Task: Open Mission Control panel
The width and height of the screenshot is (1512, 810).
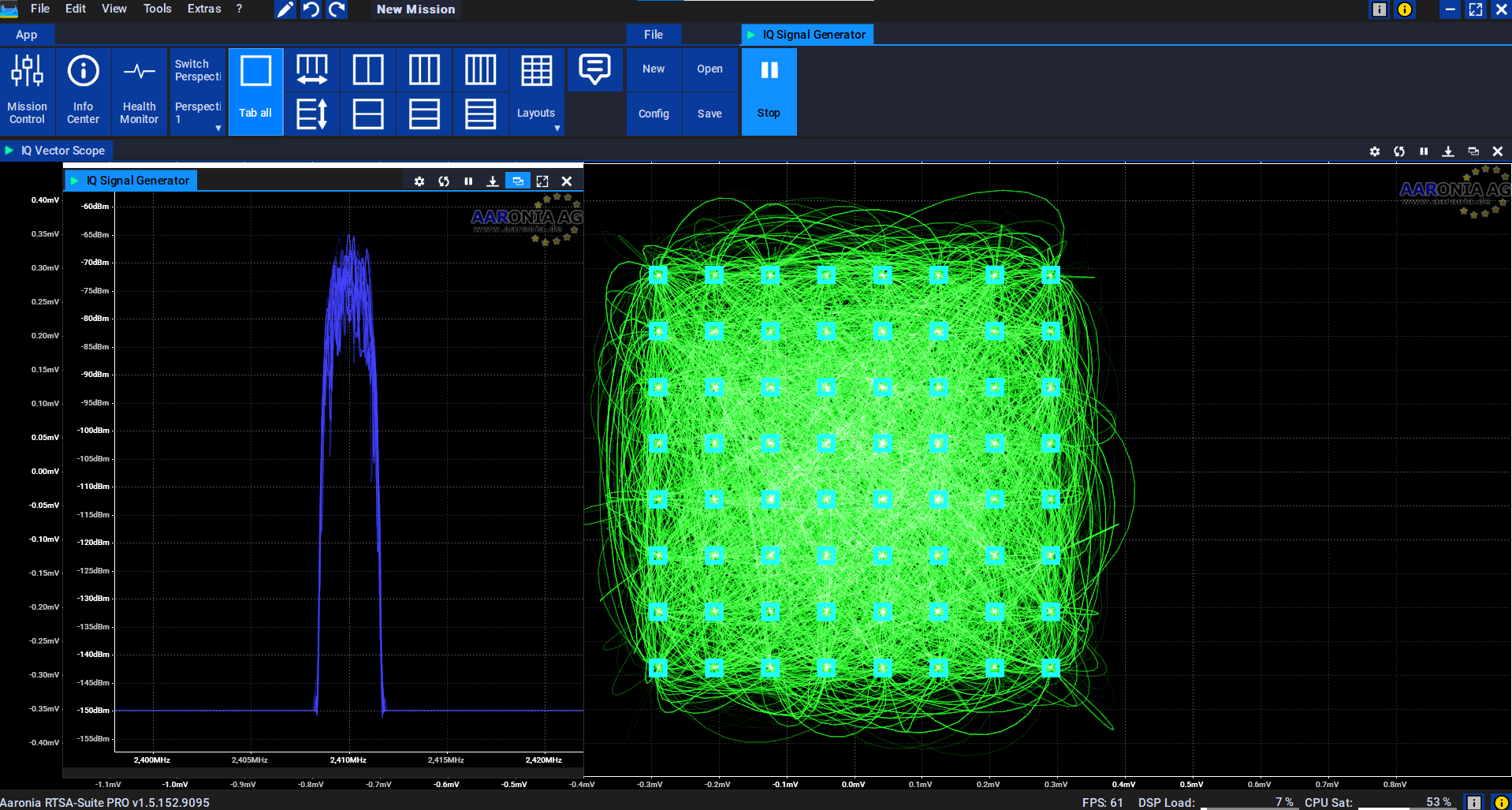Action: (x=28, y=91)
